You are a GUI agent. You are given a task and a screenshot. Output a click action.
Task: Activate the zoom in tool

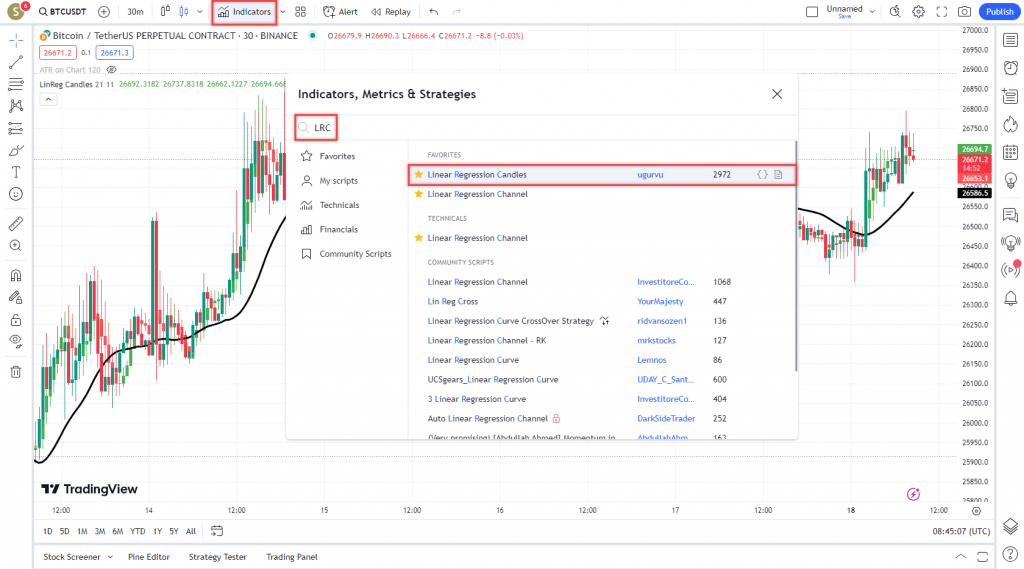click(16, 246)
